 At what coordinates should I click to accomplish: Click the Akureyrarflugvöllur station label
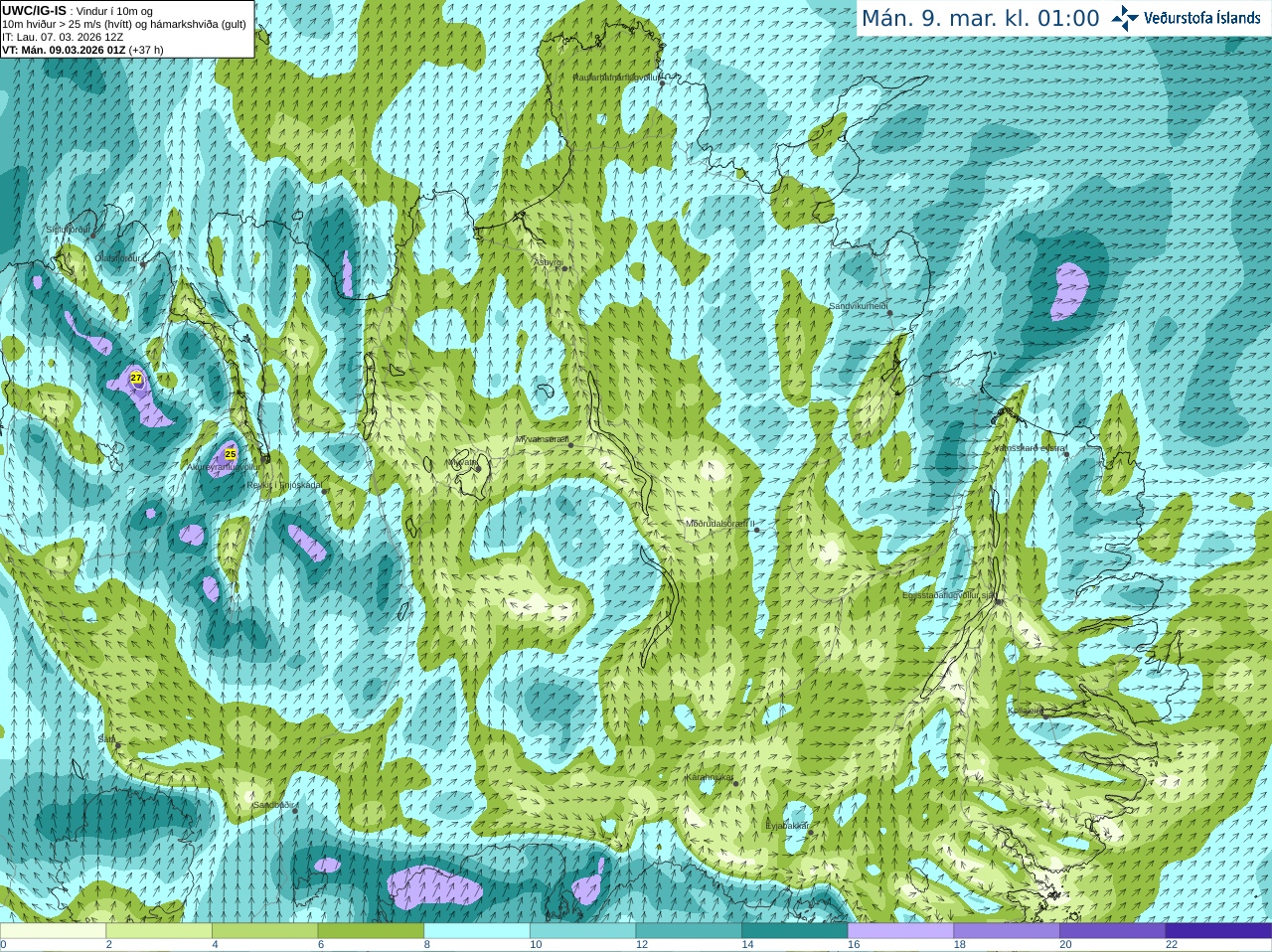pyautogui.click(x=224, y=466)
